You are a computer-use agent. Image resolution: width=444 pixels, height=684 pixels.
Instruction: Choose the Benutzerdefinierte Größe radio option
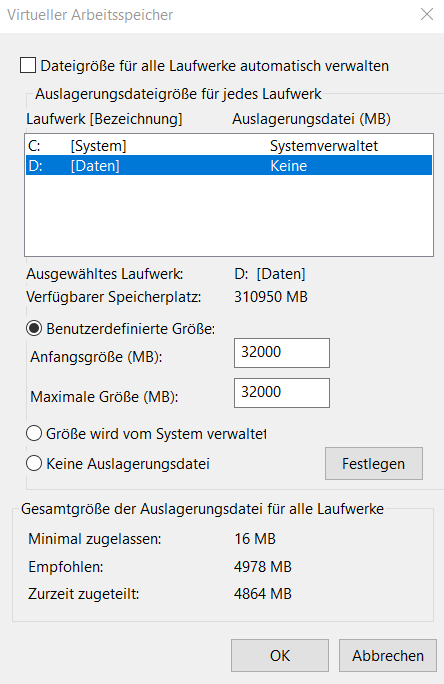pyautogui.click(x=34, y=328)
